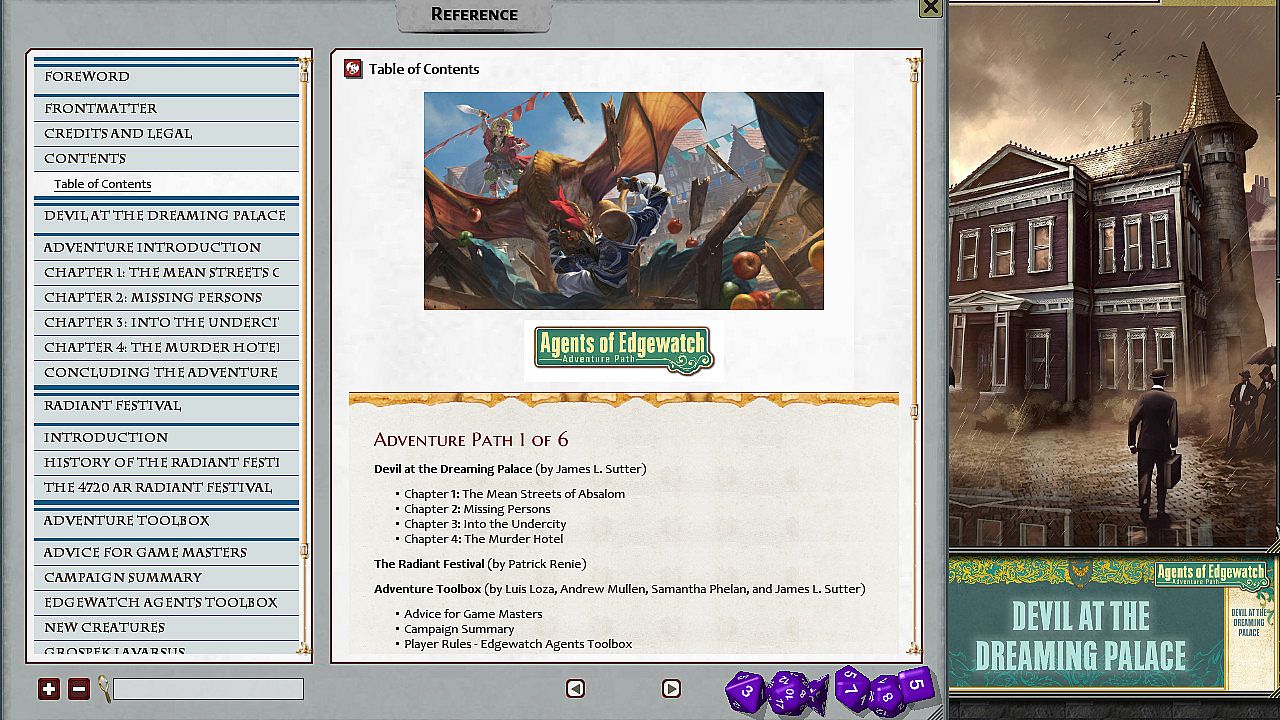Click the magnifying glass search icon
This screenshot has height=720, width=1280.
pyautogui.click(x=103, y=689)
